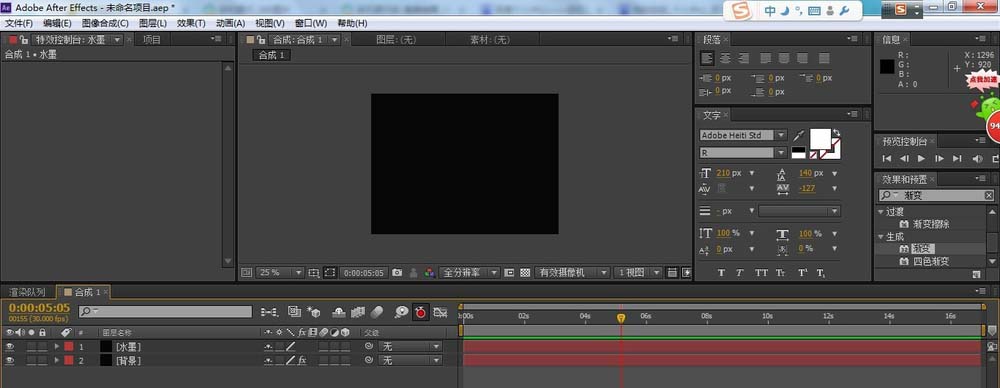The image size is (1000, 388).
Task: Expand the 水墨 layer properties
Action: (x=57, y=347)
